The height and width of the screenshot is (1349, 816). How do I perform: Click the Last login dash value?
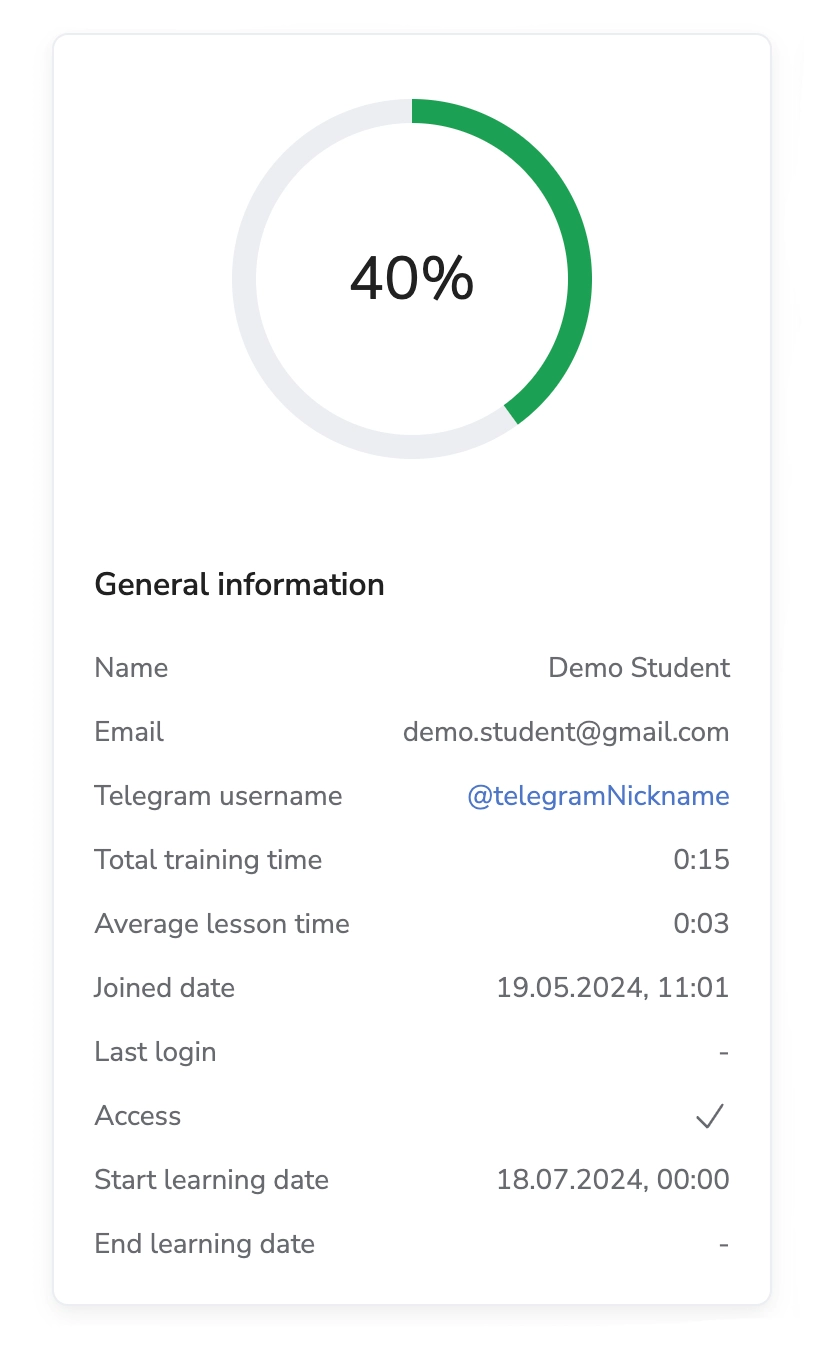coord(723,1052)
